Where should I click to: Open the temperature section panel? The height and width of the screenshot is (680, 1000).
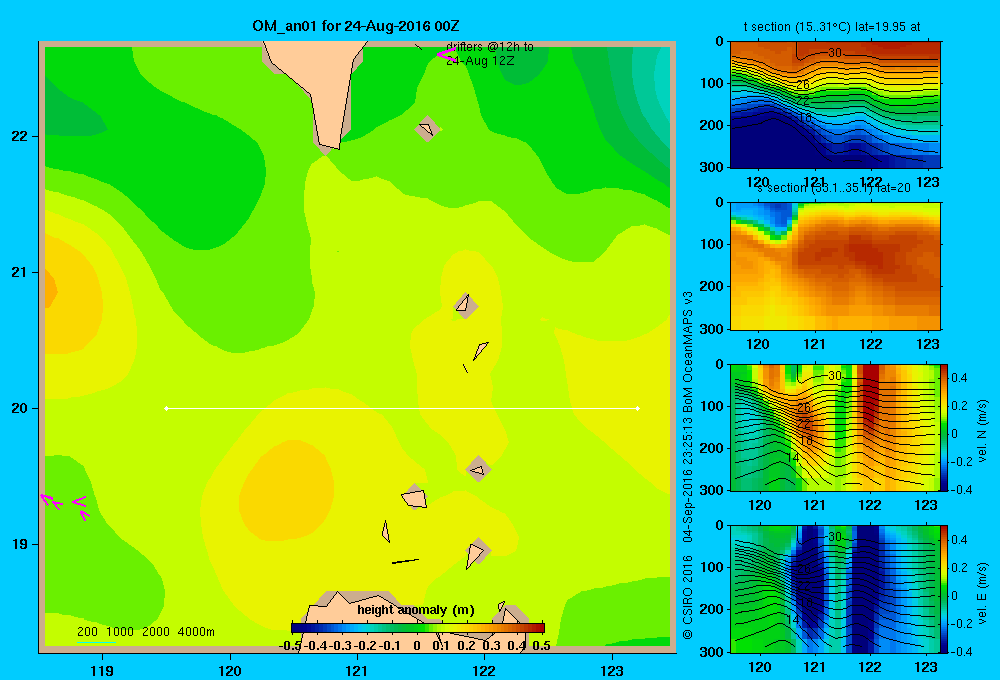835,105
